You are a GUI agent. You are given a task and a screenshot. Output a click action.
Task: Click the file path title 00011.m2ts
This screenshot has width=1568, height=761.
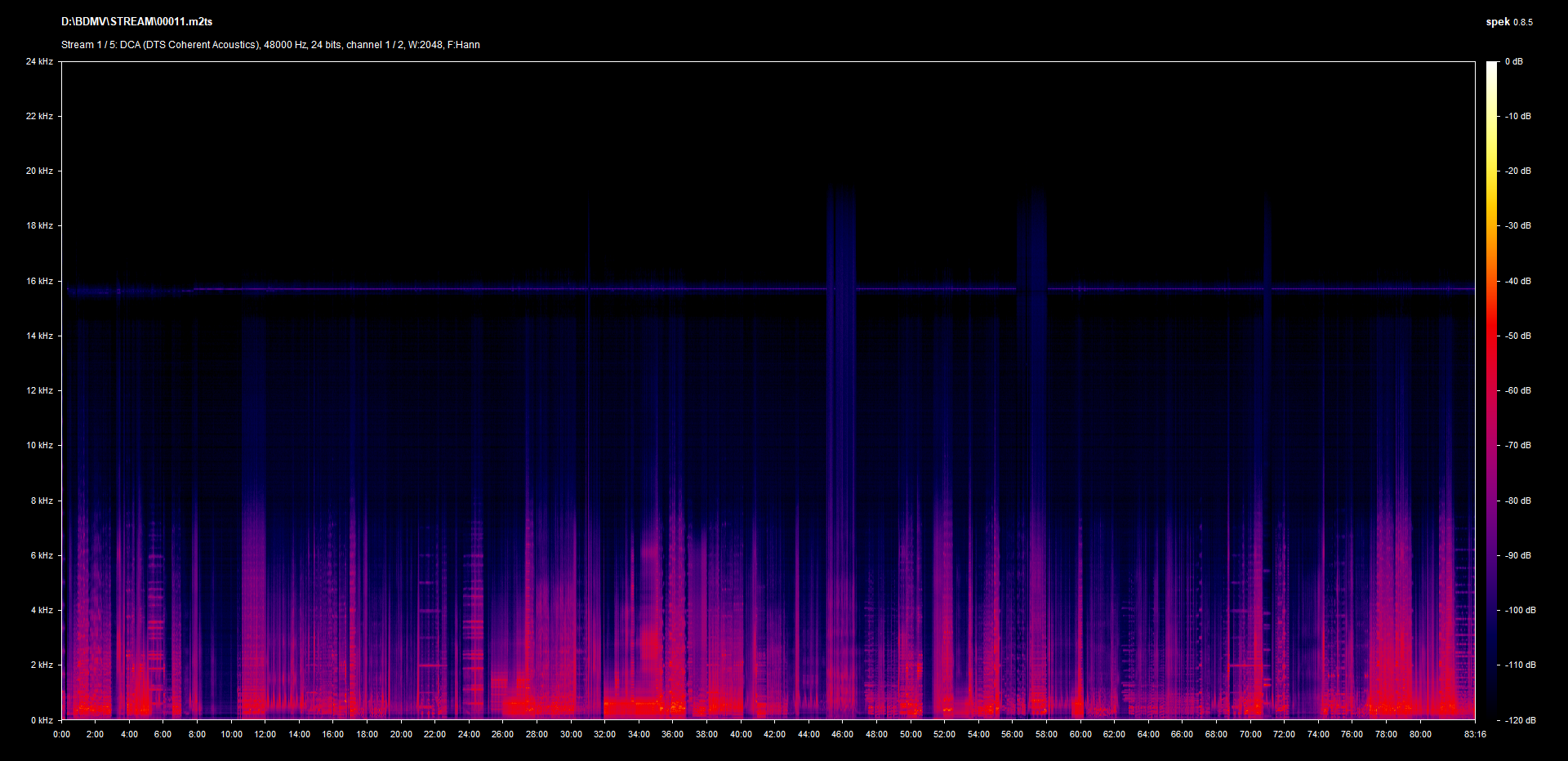[x=136, y=22]
